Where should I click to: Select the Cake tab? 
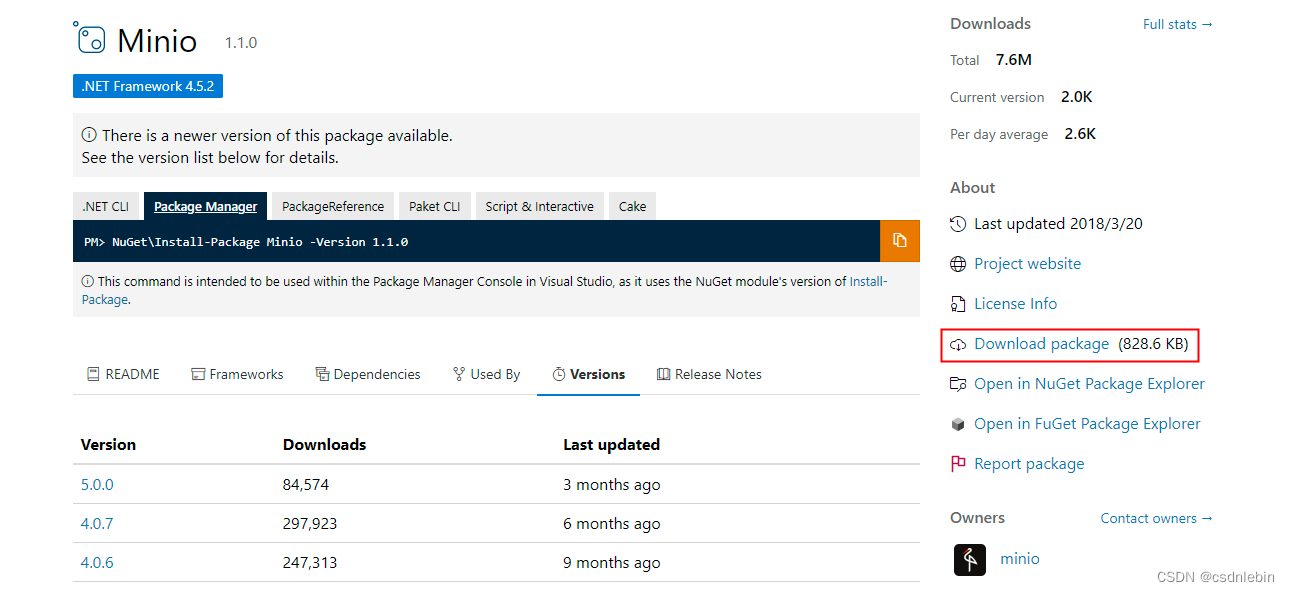632,206
